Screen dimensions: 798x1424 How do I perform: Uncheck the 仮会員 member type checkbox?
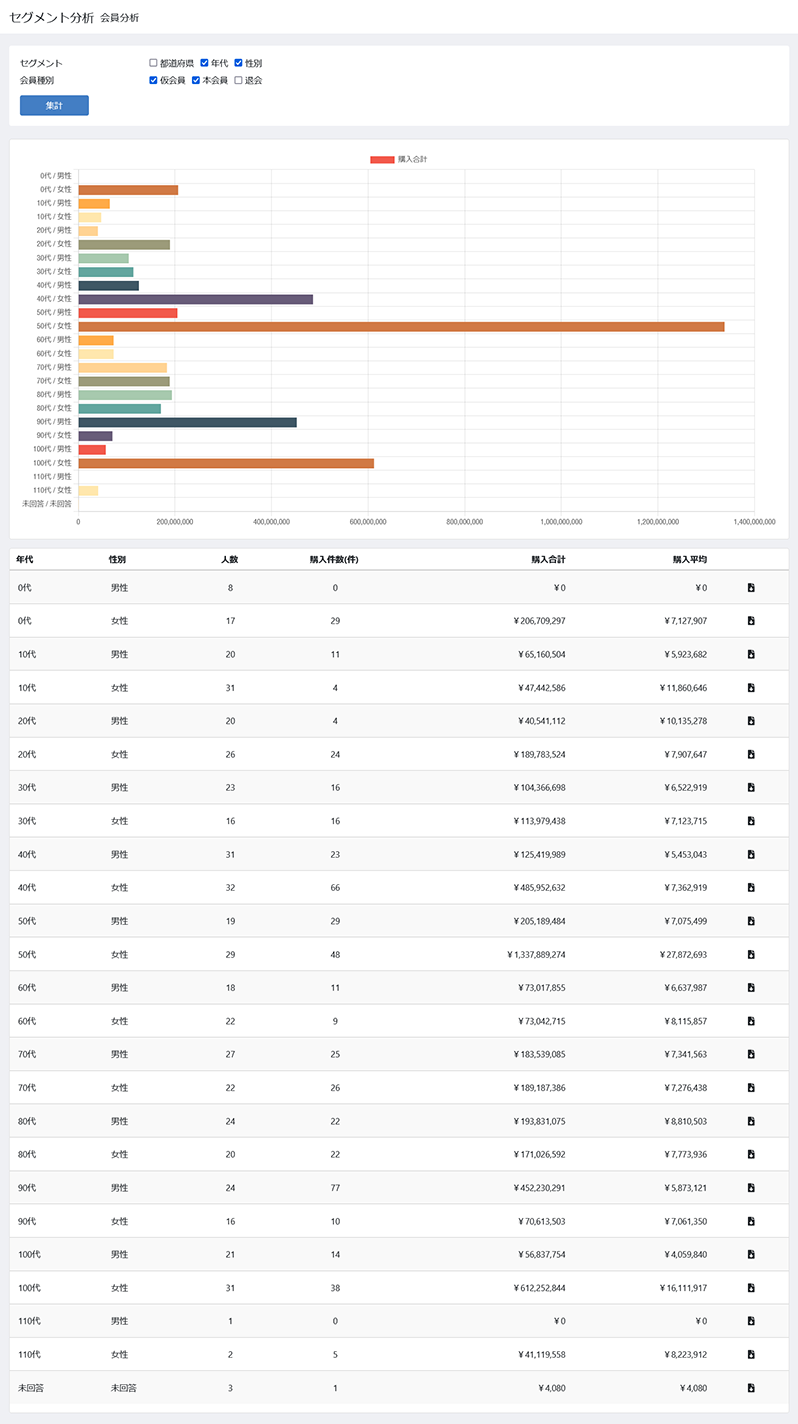[154, 80]
